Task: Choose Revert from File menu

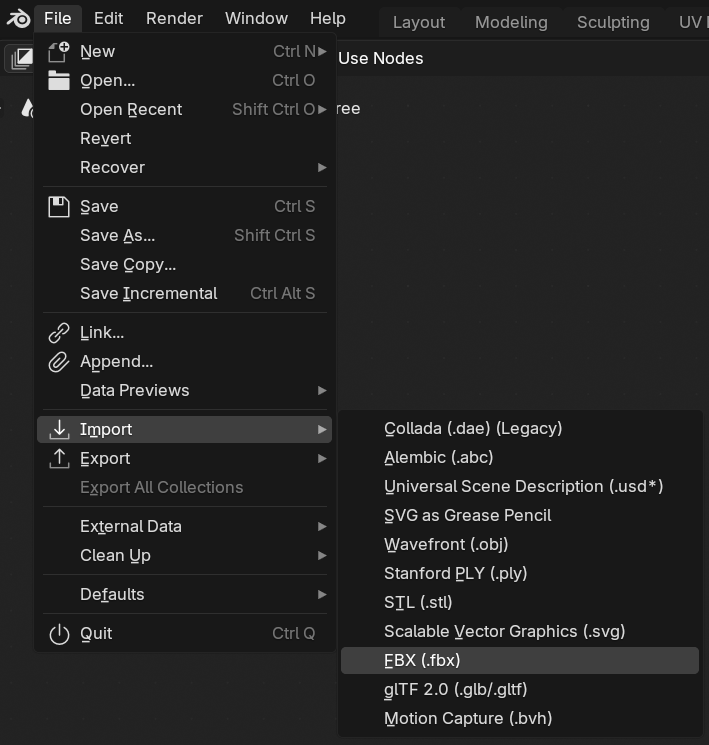Action: [x=184, y=138]
